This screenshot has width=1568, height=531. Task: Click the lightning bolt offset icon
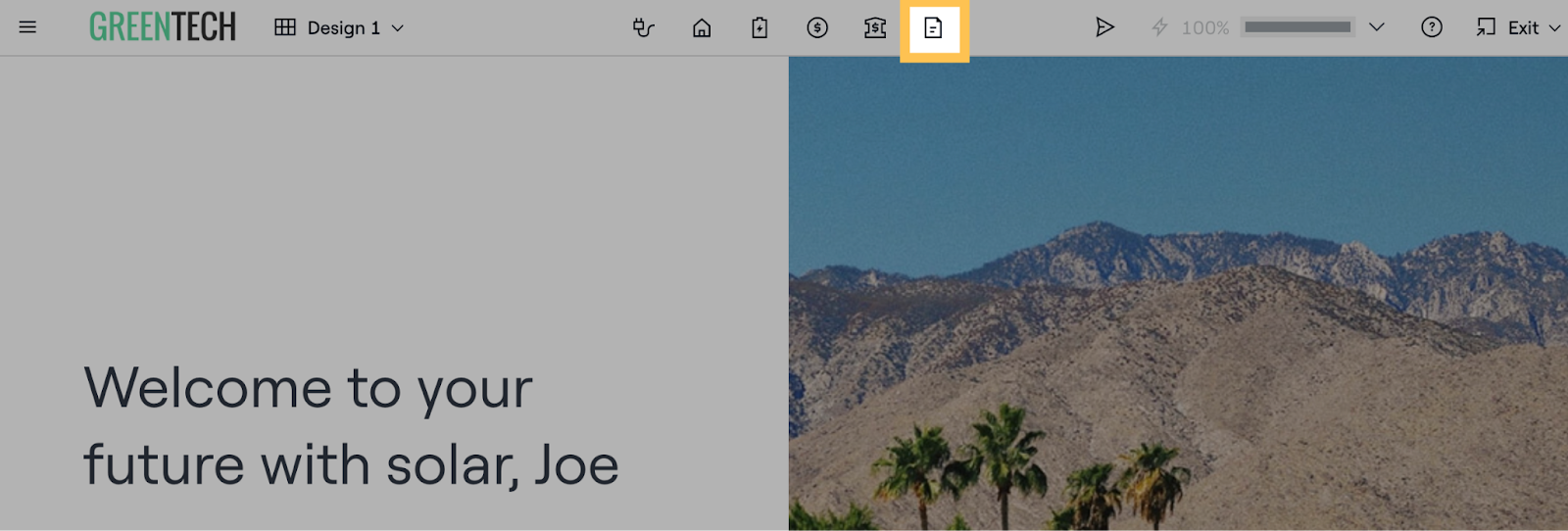(x=1159, y=27)
